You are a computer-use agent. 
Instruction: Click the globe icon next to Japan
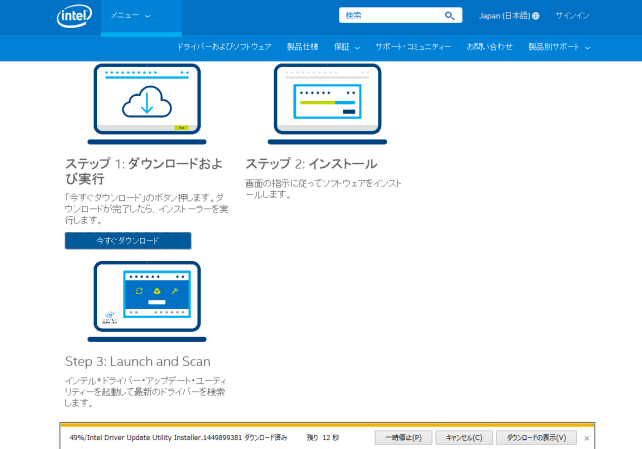[x=536, y=16]
